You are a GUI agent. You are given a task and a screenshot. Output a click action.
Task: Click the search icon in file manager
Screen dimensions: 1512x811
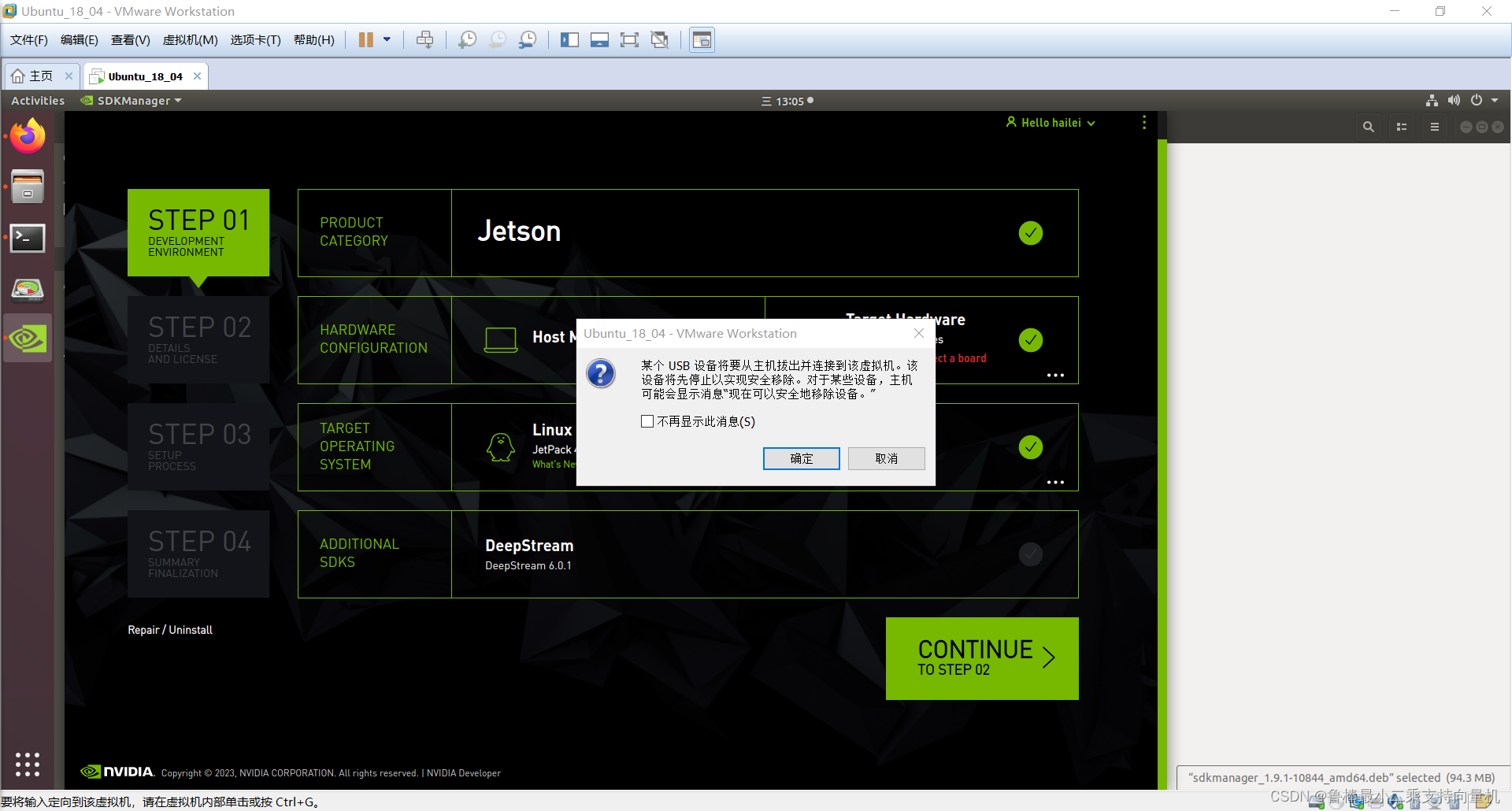1369,127
